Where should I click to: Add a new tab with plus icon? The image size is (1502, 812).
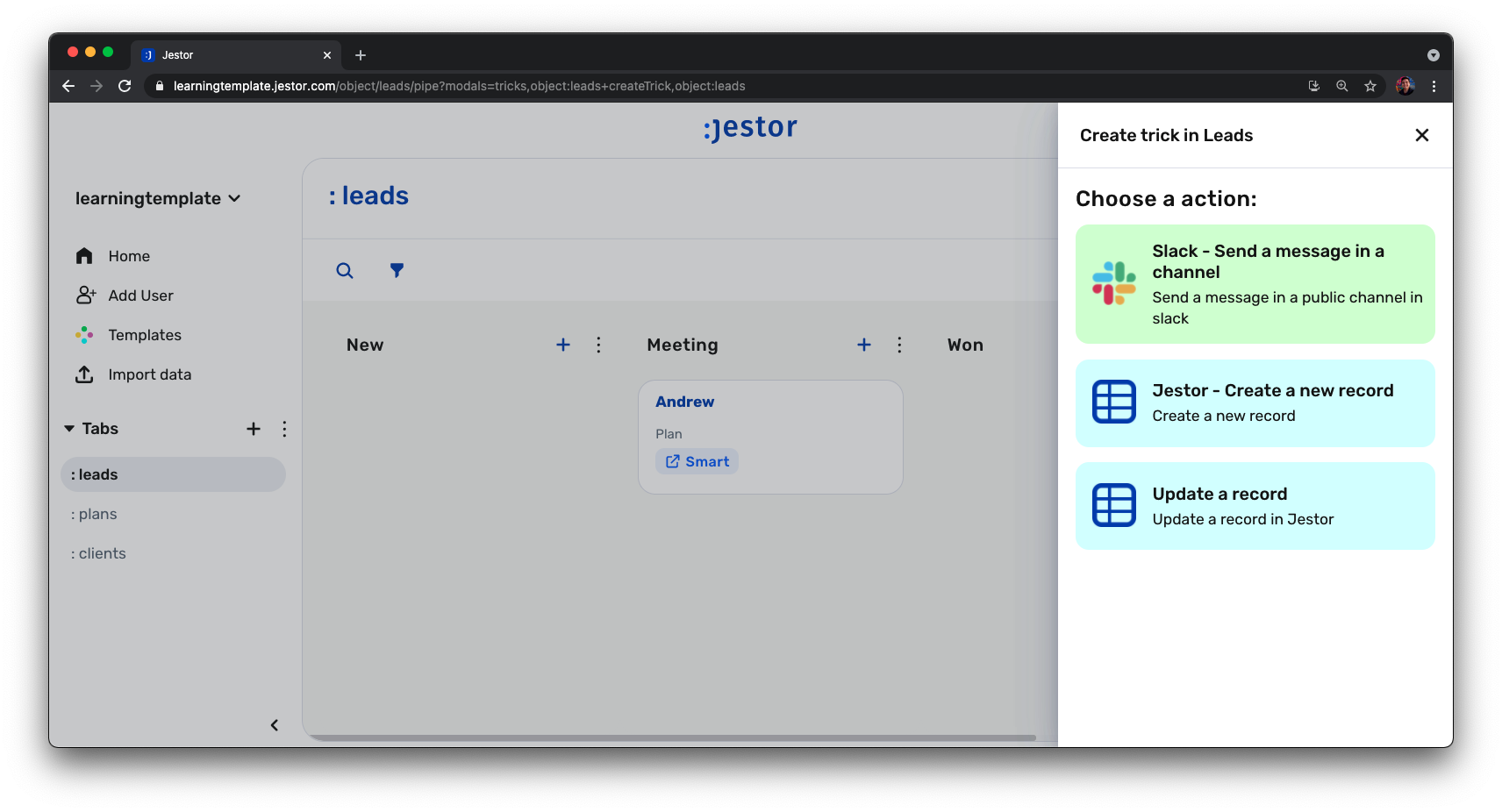[254, 429]
